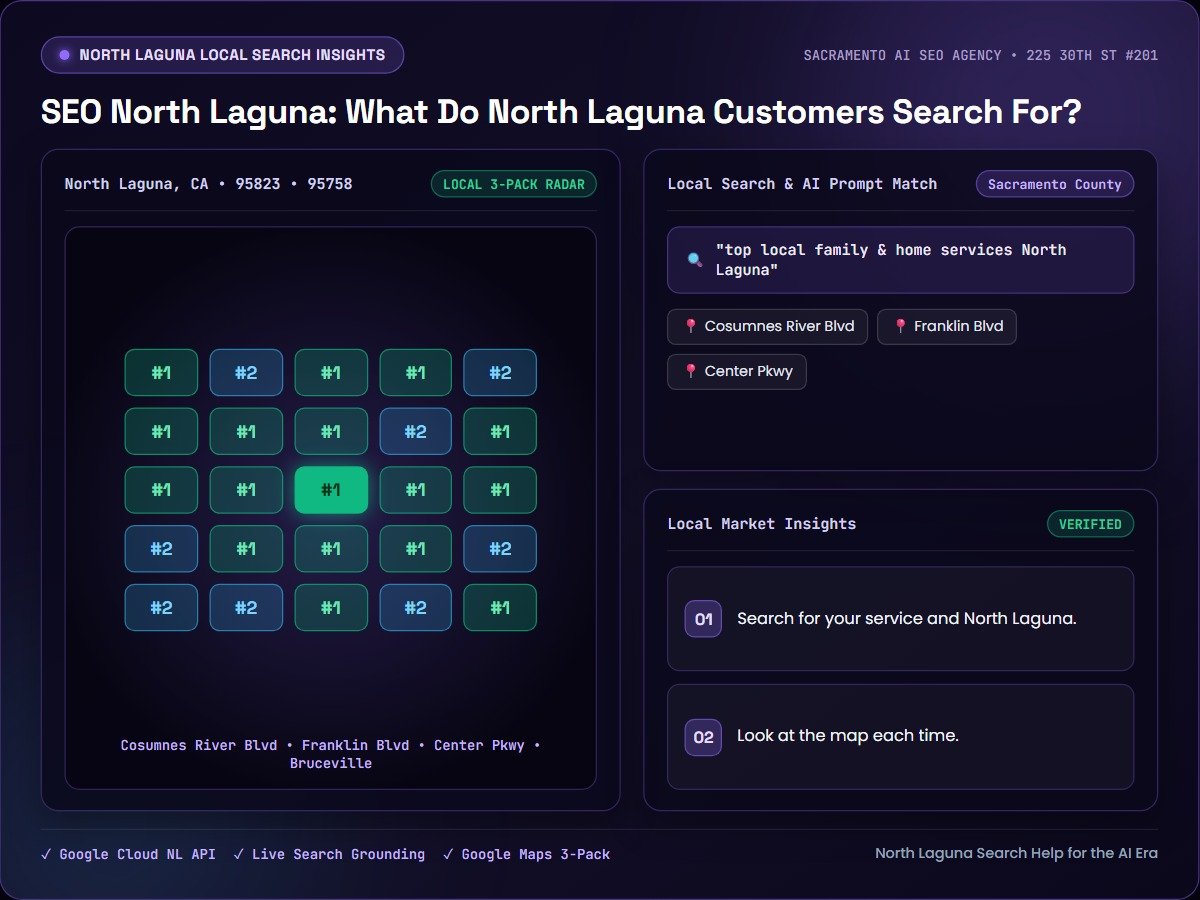Click the pin icon beside Franklin Blvd chip
The height and width of the screenshot is (900, 1200).
pyautogui.click(x=900, y=326)
